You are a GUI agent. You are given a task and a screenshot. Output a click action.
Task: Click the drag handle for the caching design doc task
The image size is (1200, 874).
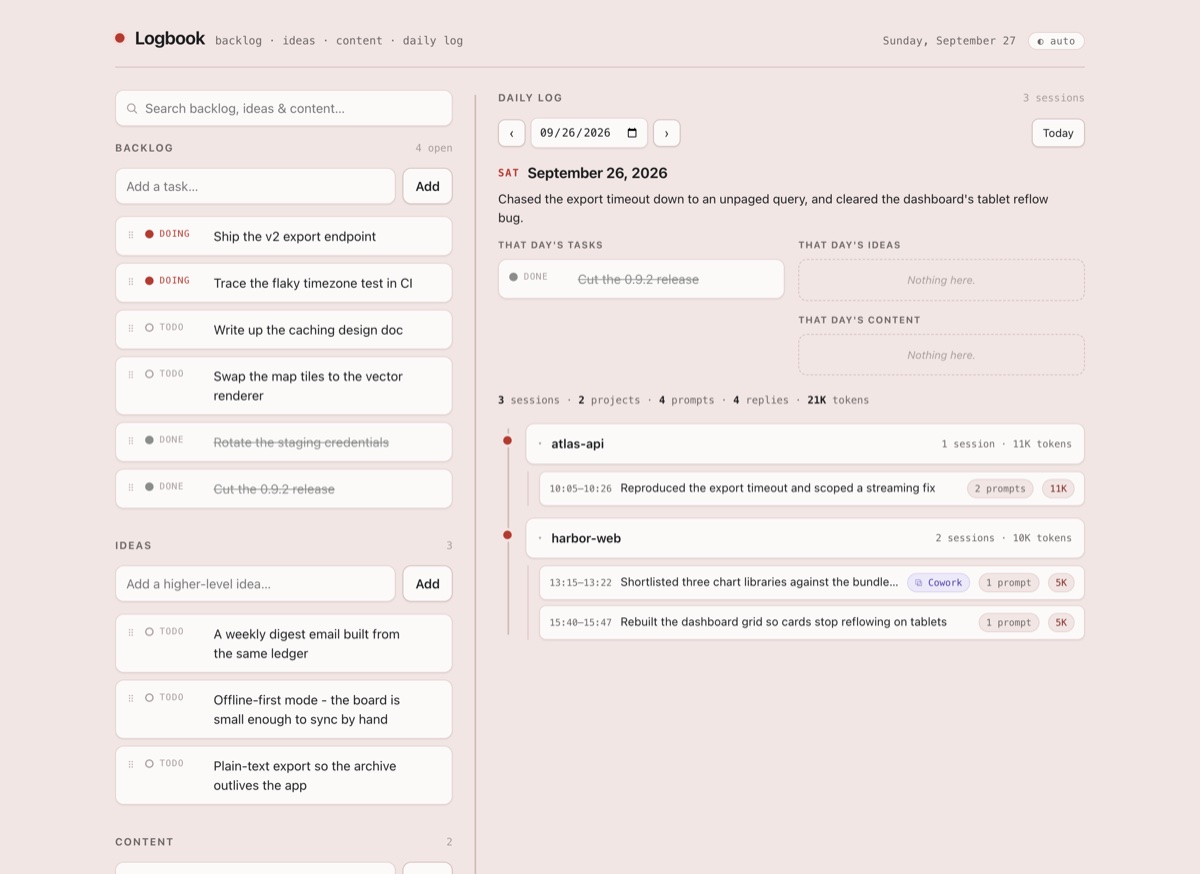point(131,328)
